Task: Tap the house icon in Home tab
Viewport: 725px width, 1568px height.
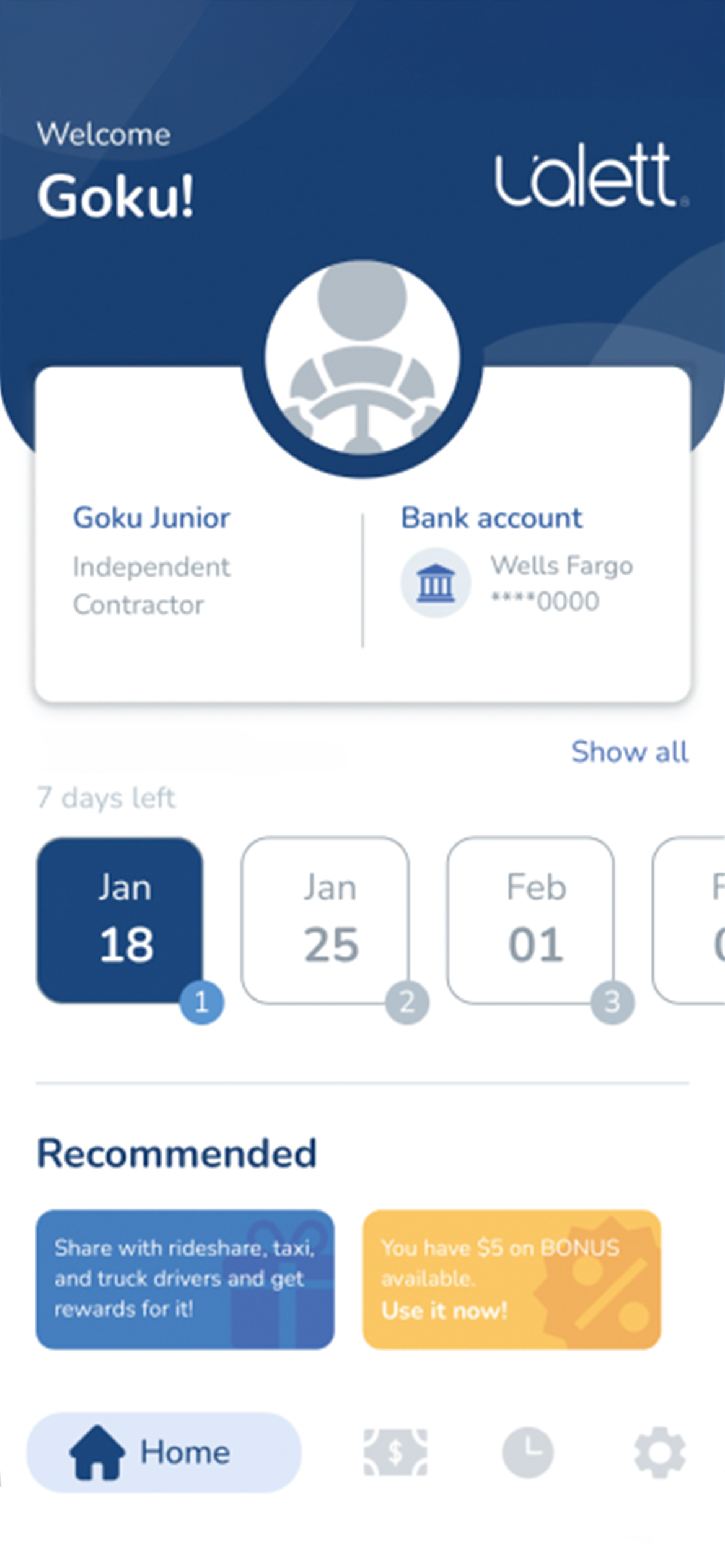Action: coord(97,1452)
